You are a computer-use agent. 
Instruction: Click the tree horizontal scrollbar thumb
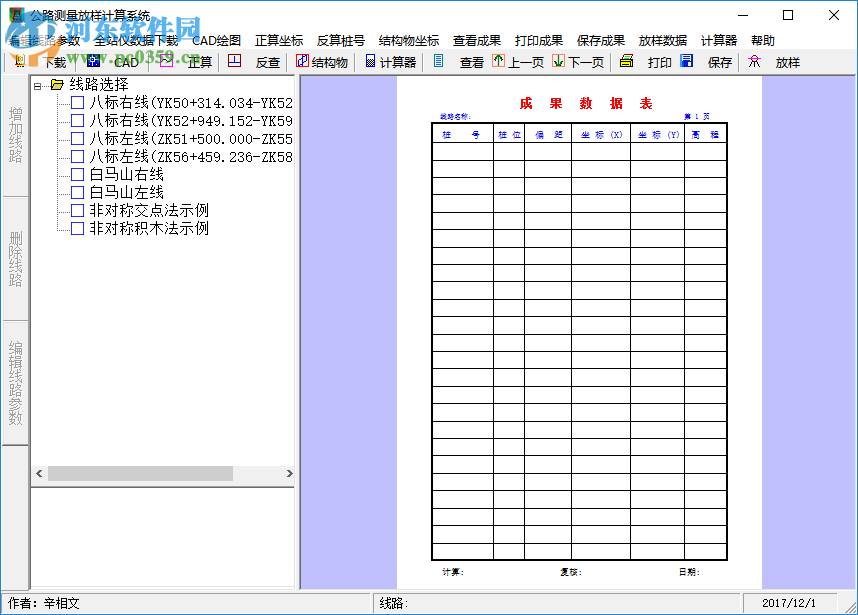pos(141,473)
